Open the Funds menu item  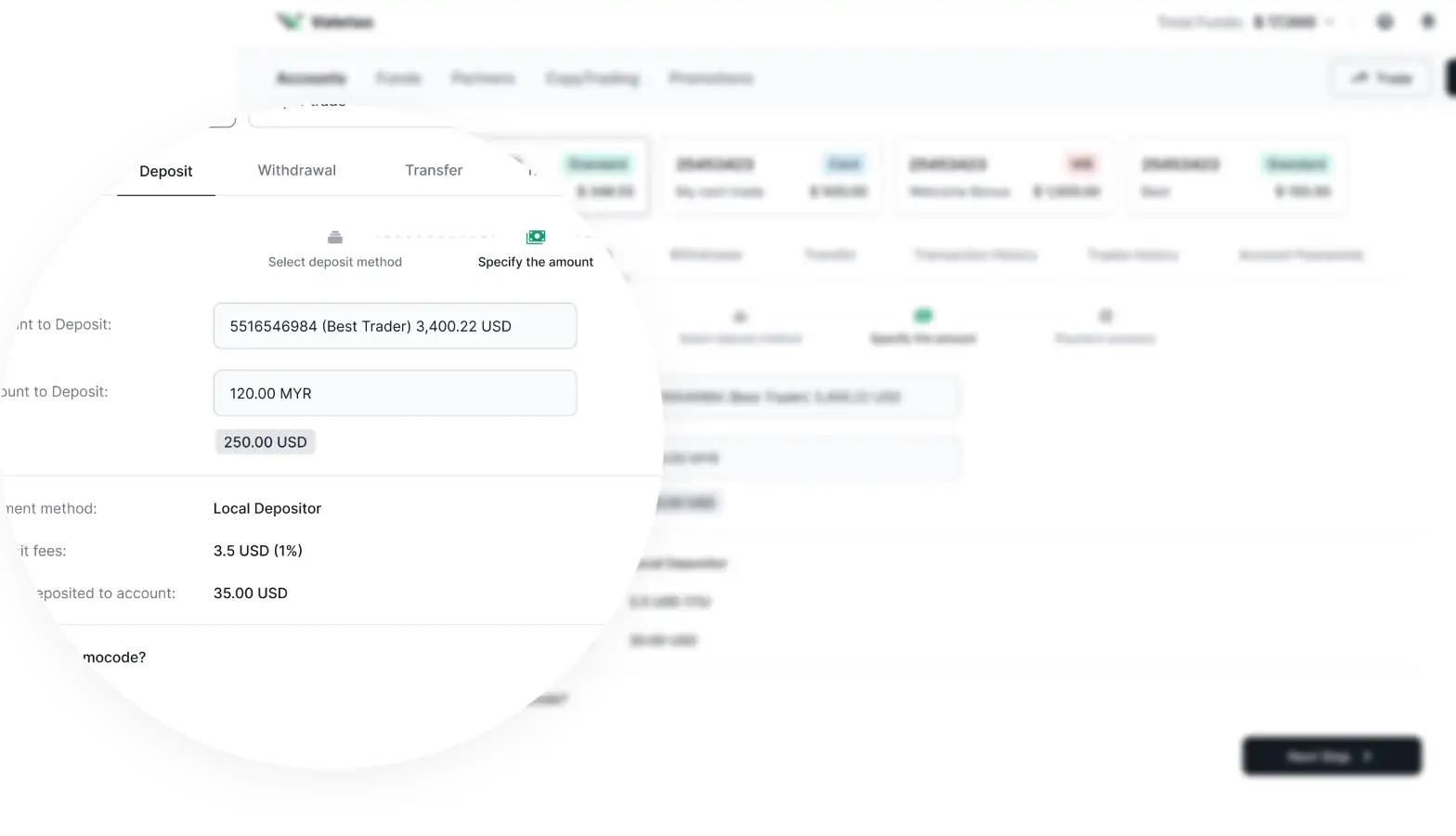pos(398,78)
